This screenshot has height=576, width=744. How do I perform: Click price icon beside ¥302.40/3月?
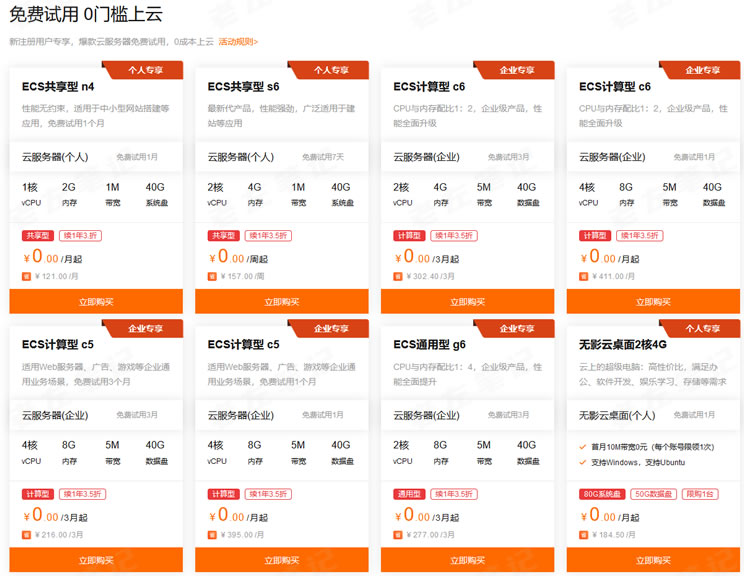398,277
